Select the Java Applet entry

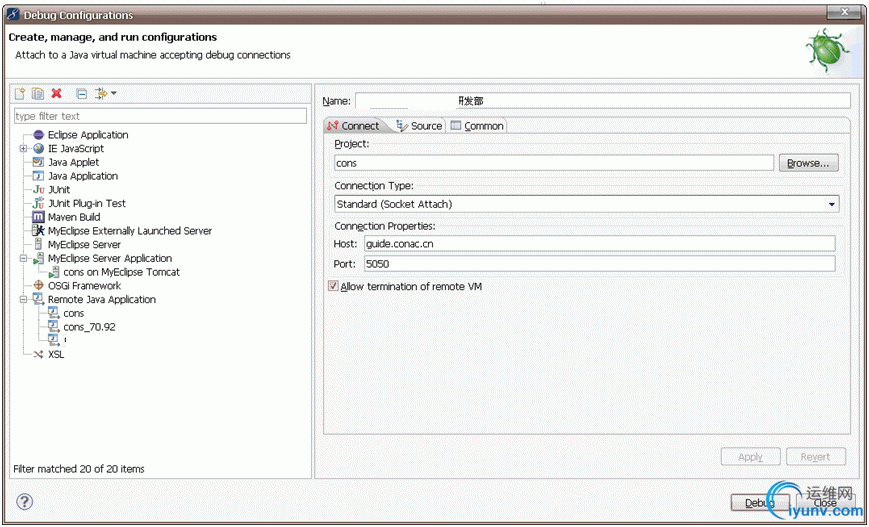(x=74, y=162)
